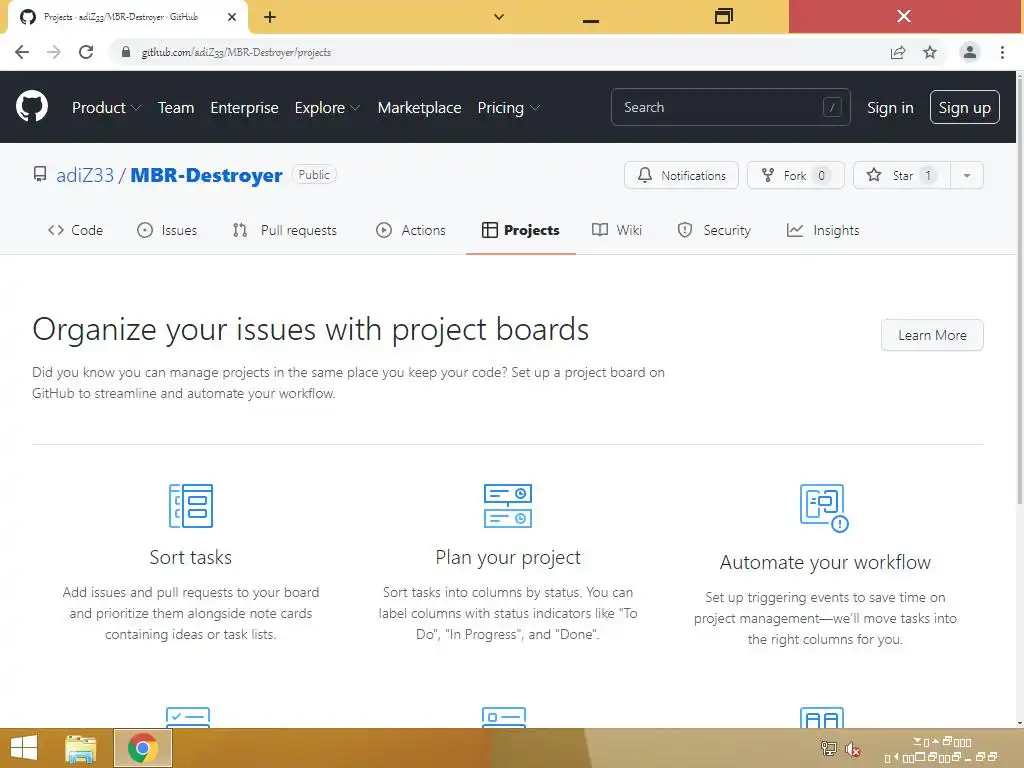This screenshot has height=768, width=1024.
Task: Switch to the Security tab
Action: (x=714, y=230)
